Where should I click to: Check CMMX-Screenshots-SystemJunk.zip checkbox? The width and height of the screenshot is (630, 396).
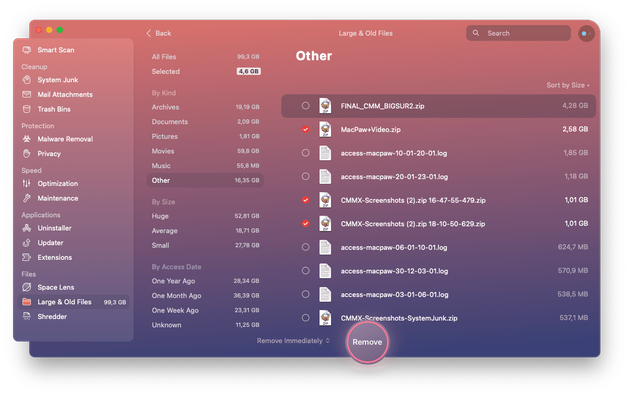click(306, 318)
